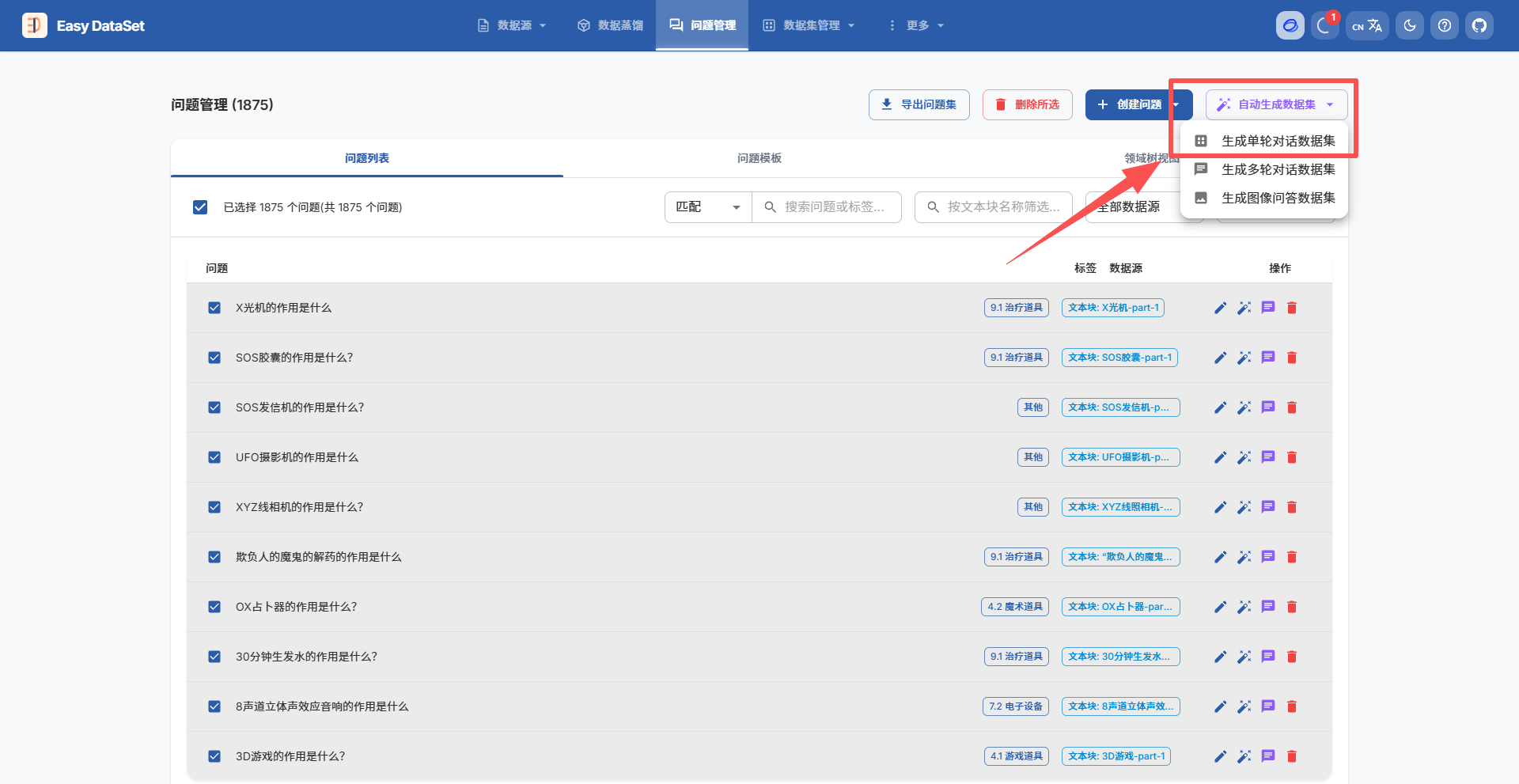Viewport: 1519px width, 784px height.
Task: Expand the 数据集管理 navigation dropdown
Action: coord(809,25)
